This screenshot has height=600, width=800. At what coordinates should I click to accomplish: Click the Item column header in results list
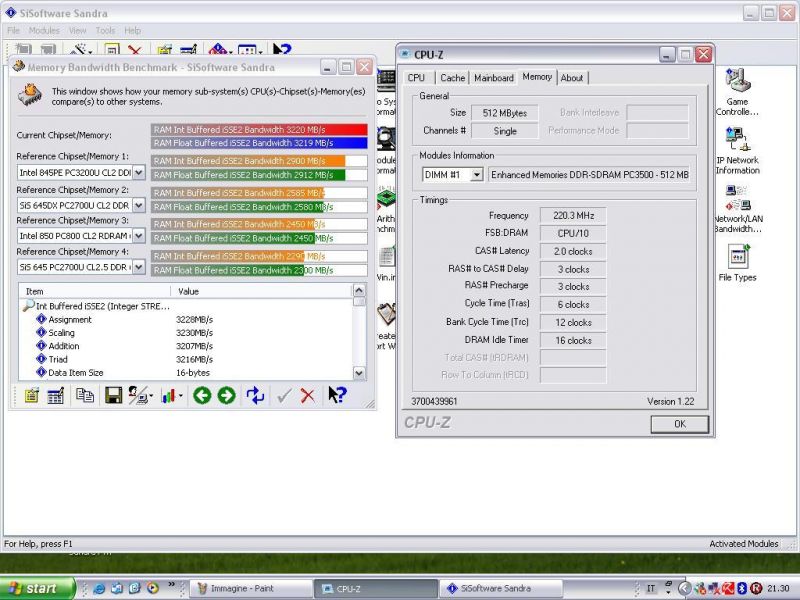click(x=94, y=291)
